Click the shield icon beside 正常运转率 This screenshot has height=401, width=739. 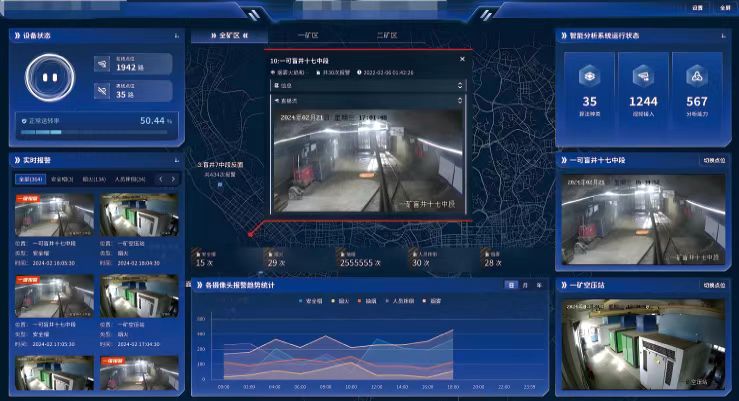point(24,121)
